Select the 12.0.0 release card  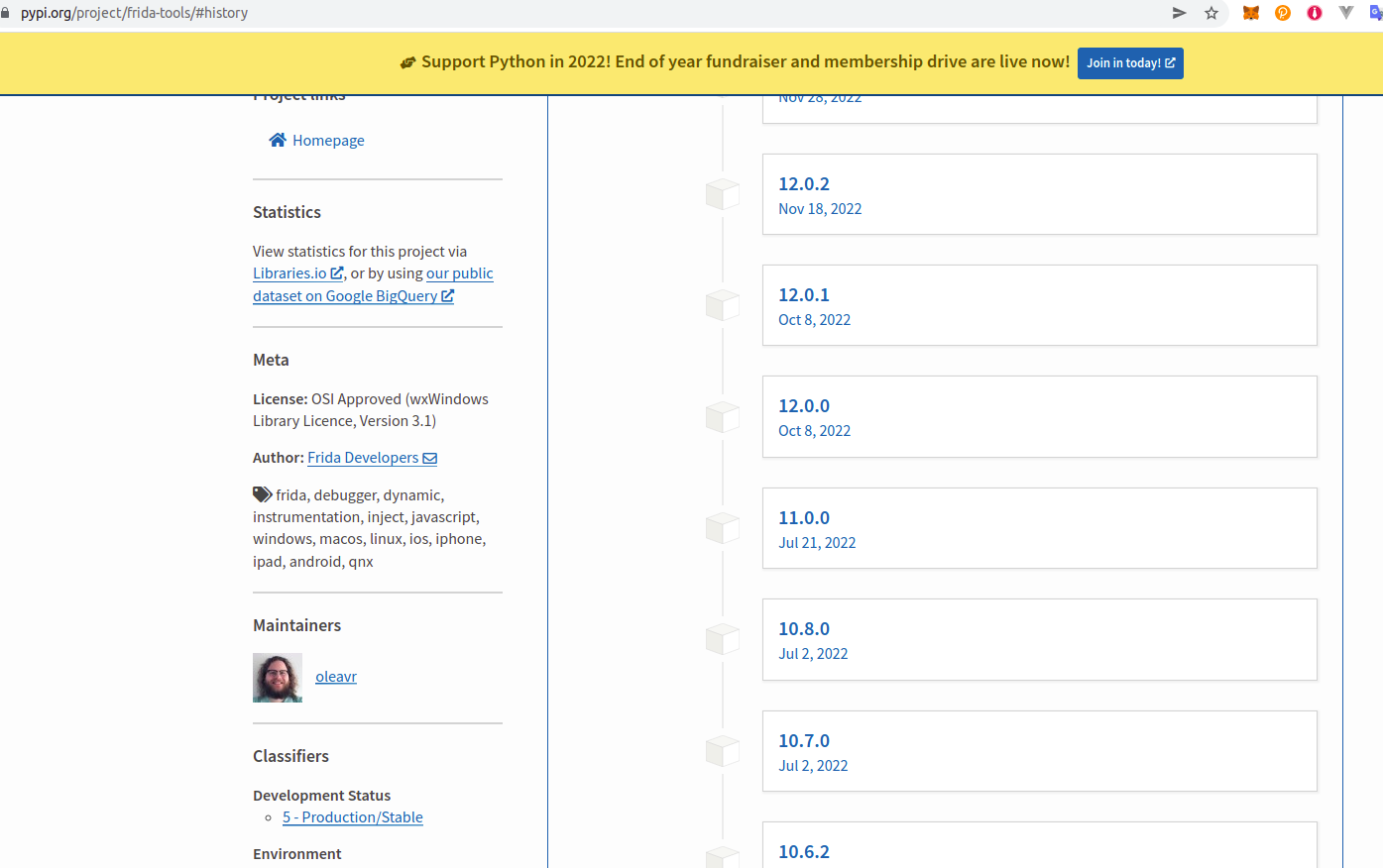[x=1038, y=416]
